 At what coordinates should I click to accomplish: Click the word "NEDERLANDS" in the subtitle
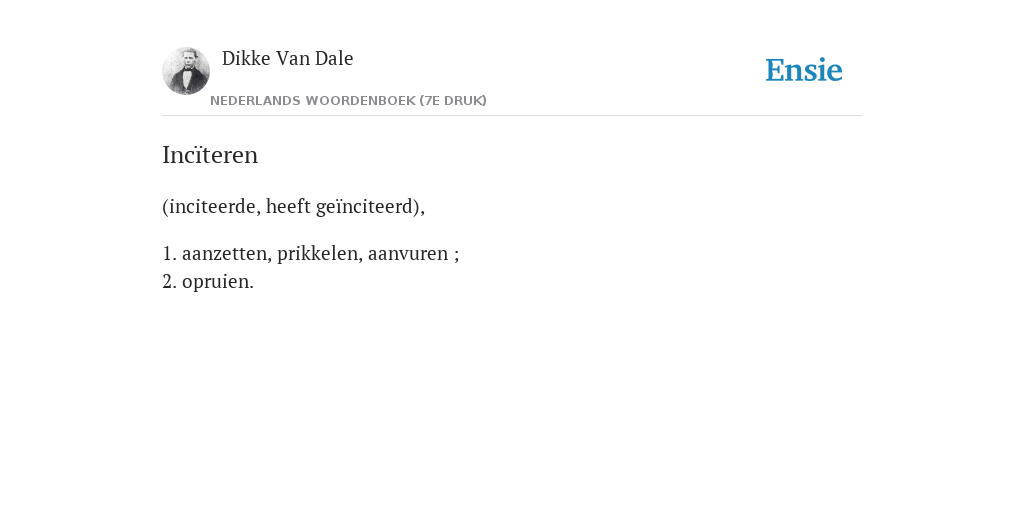[256, 101]
